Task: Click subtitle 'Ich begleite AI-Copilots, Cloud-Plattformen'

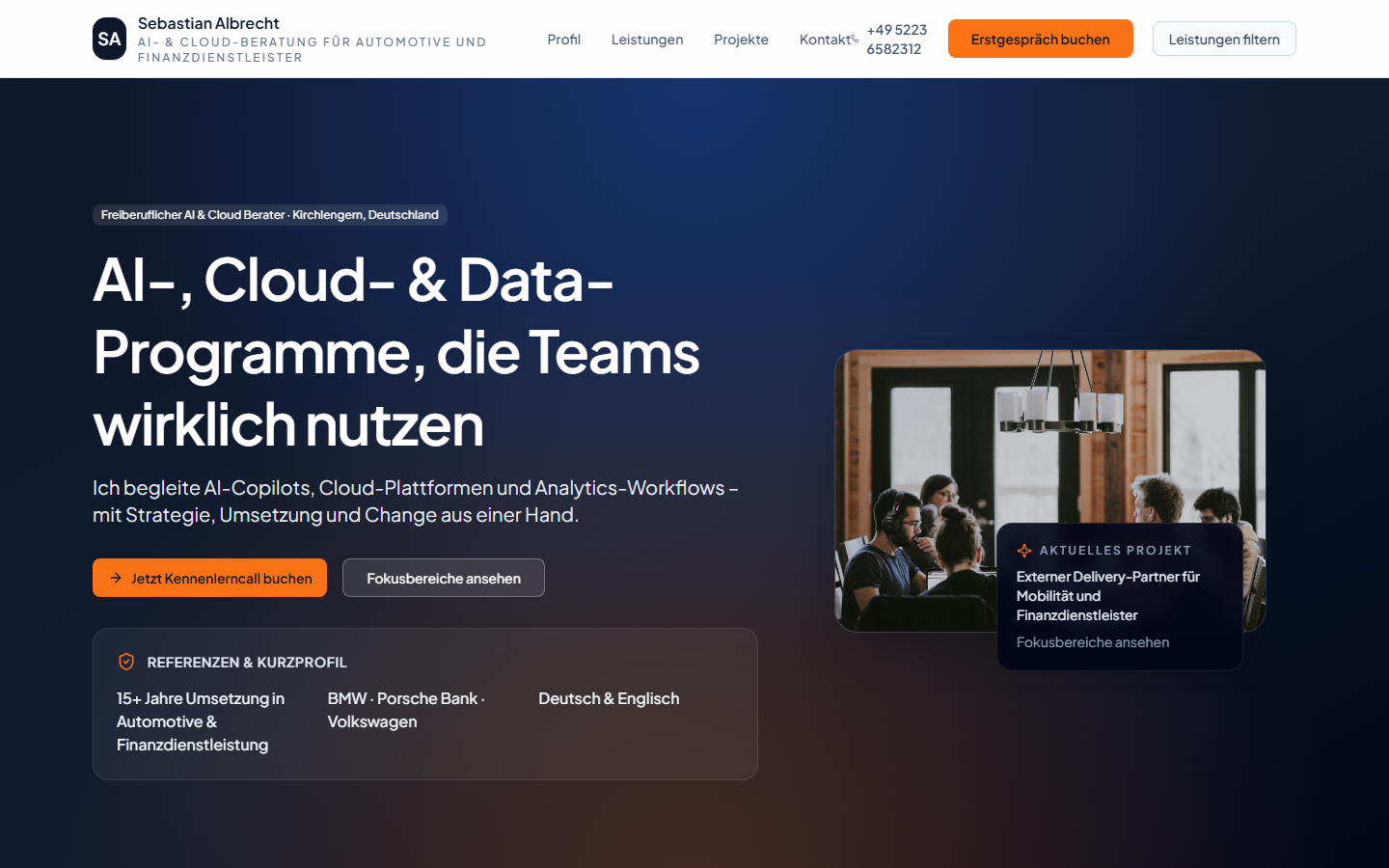Action: (x=416, y=502)
